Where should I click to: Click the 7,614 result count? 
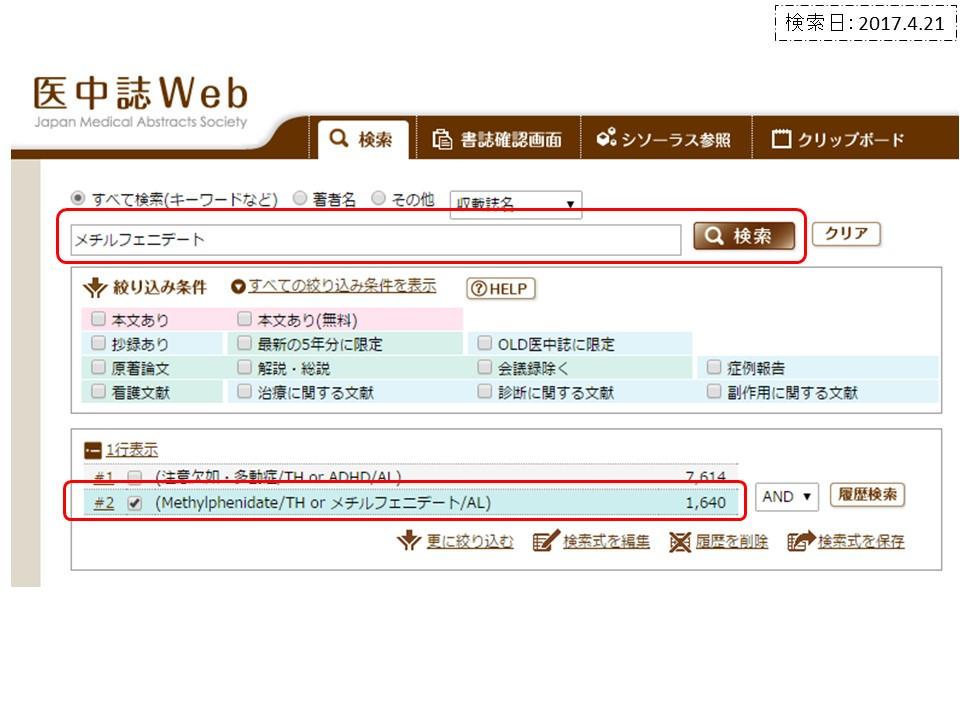705,477
